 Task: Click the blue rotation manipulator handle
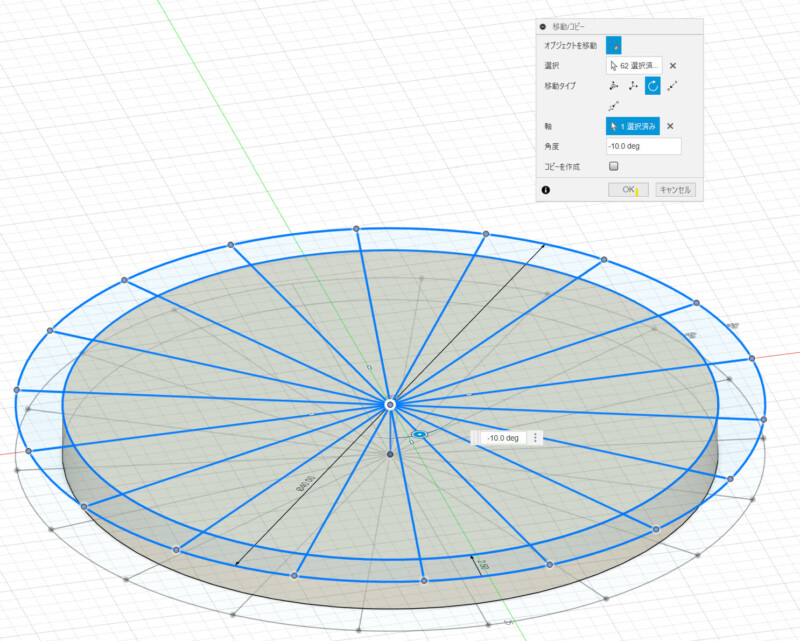click(x=419, y=434)
